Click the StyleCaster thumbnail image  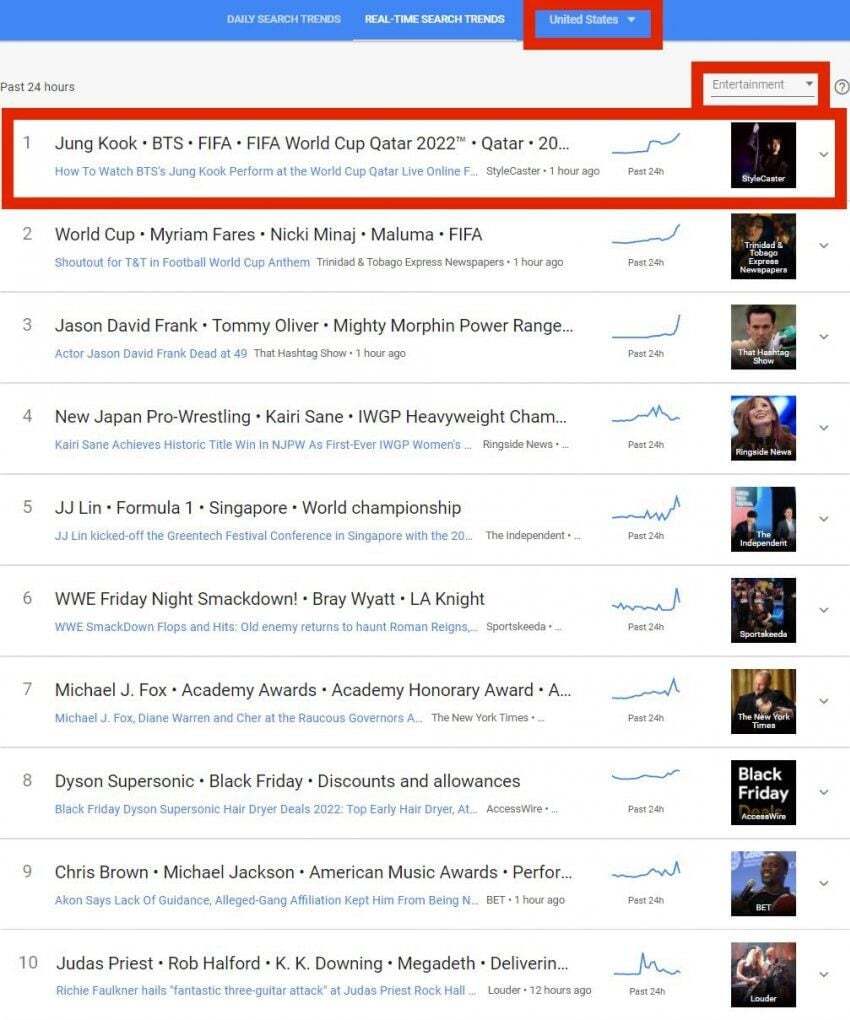(763, 155)
